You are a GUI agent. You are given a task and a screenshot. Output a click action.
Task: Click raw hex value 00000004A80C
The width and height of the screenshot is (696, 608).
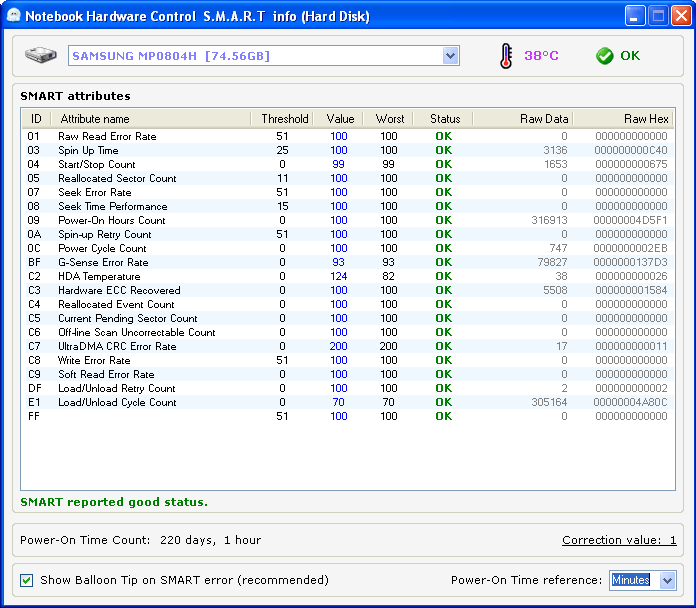[x=630, y=402]
